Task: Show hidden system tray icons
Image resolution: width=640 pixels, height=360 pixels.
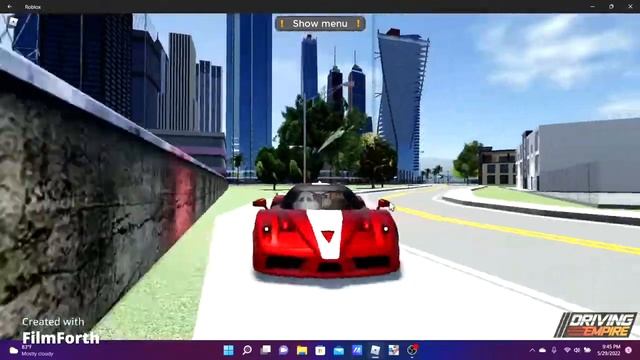Action: (x=532, y=350)
